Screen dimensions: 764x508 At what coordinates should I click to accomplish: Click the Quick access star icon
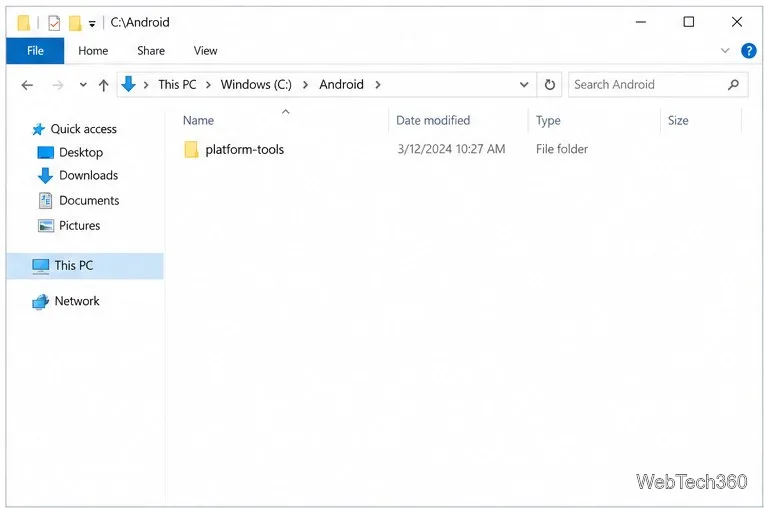(x=38, y=129)
